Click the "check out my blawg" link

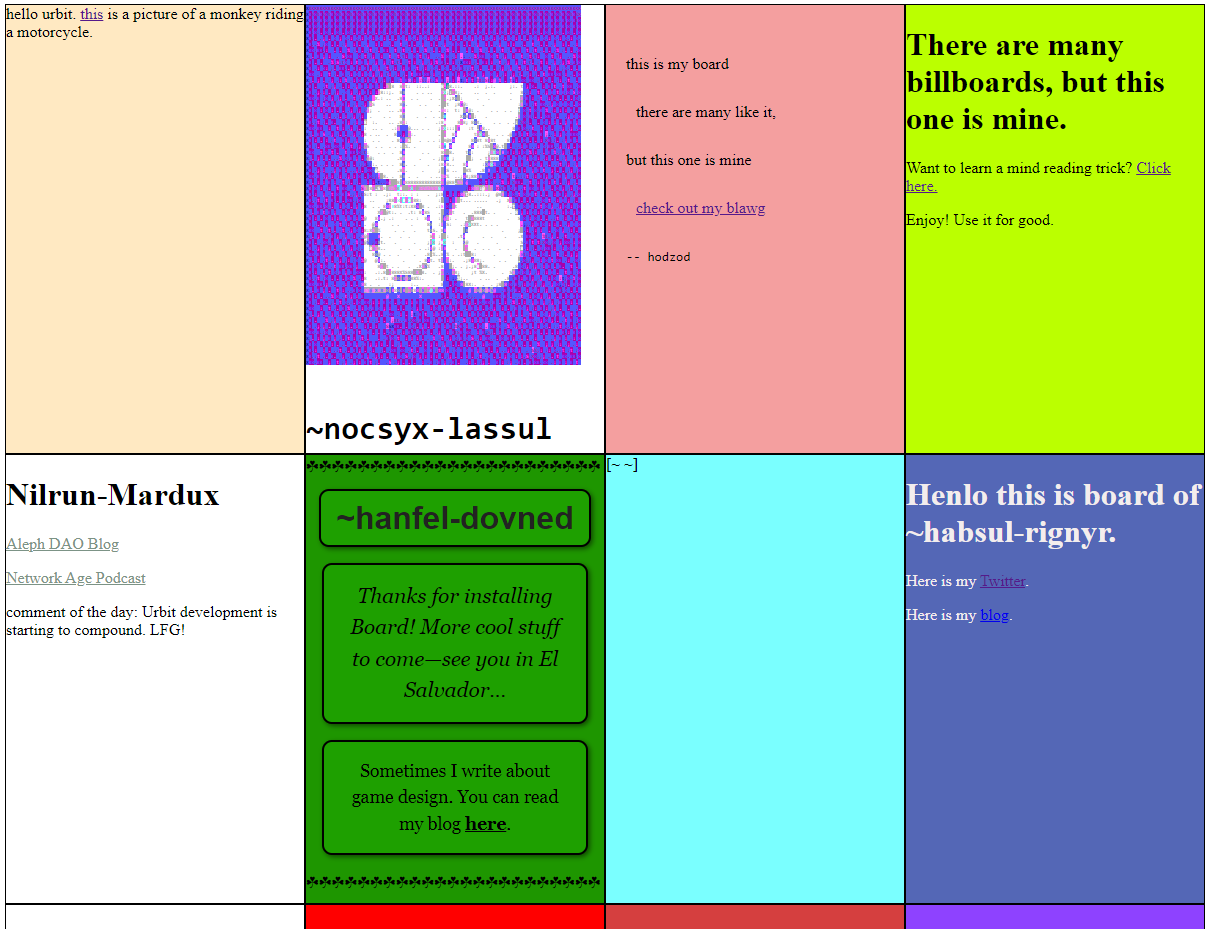[x=700, y=208]
